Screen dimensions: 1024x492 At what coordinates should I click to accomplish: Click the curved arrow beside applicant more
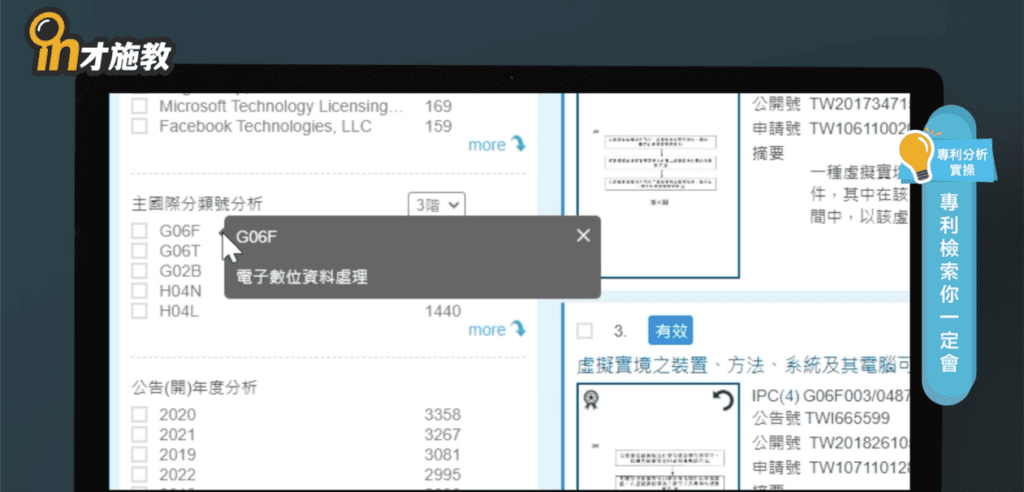pyautogui.click(x=518, y=144)
